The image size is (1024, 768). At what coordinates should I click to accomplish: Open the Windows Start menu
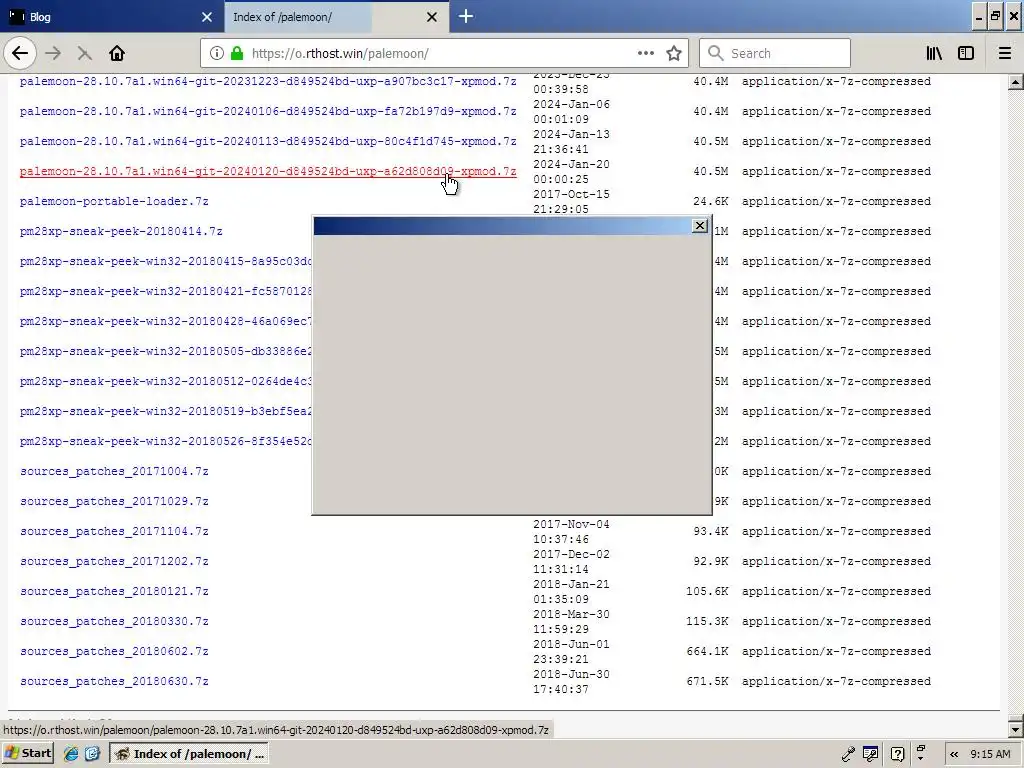click(x=27, y=754)
